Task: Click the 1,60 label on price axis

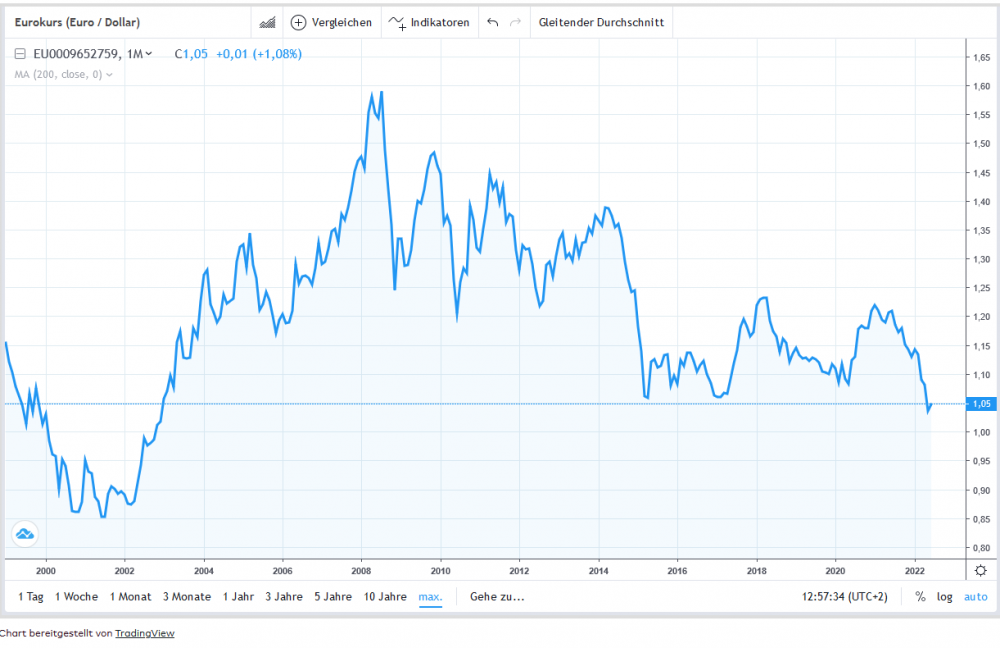Action: pyautogui.click(x=982, y=86)
